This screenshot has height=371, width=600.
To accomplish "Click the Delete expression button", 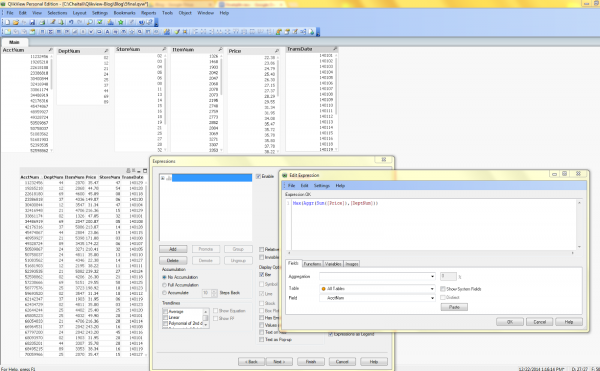I will [x=173, y=260].
